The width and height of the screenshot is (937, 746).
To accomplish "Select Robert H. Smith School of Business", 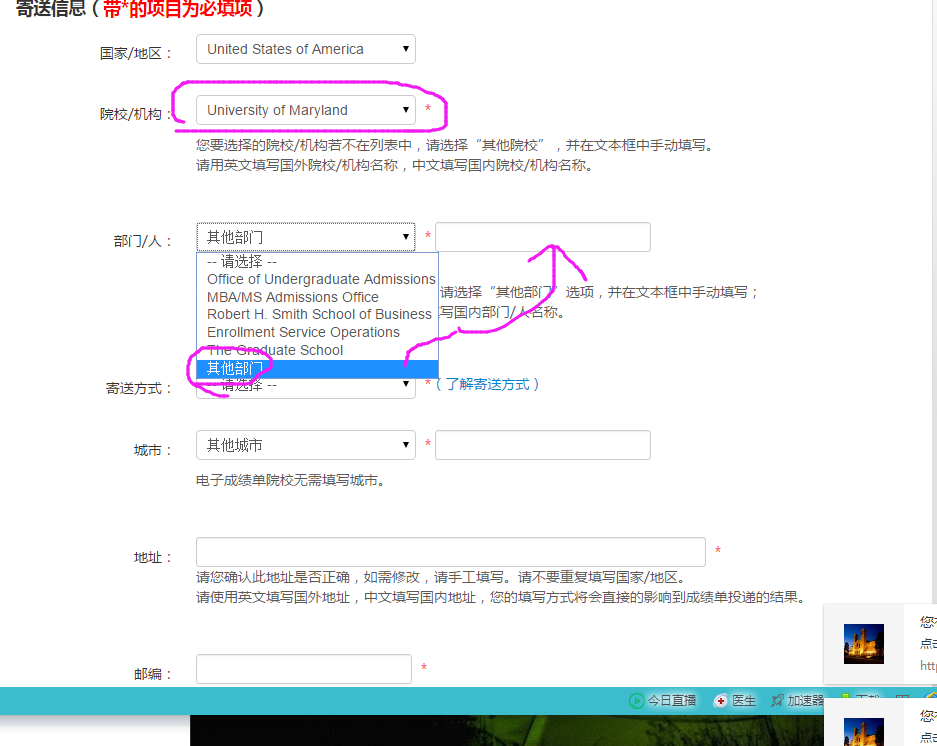I will click(x=317, y=314).
